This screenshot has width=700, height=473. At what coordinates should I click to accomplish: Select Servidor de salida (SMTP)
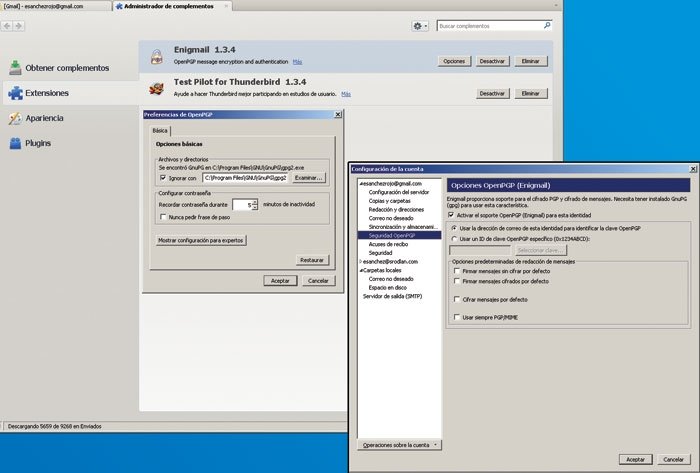[392, 296]
